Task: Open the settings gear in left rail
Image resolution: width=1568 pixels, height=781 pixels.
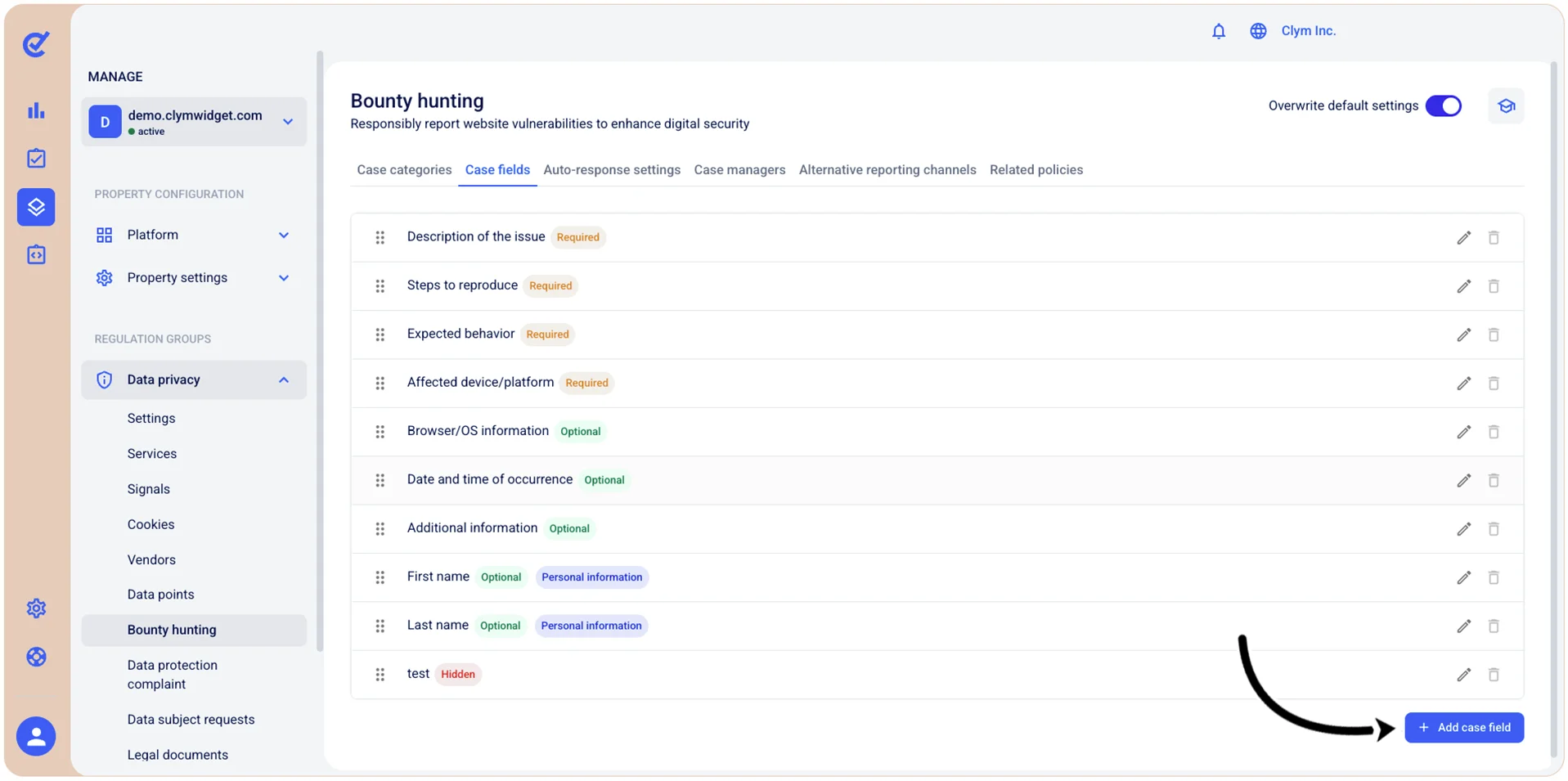Action: (36, 608)
